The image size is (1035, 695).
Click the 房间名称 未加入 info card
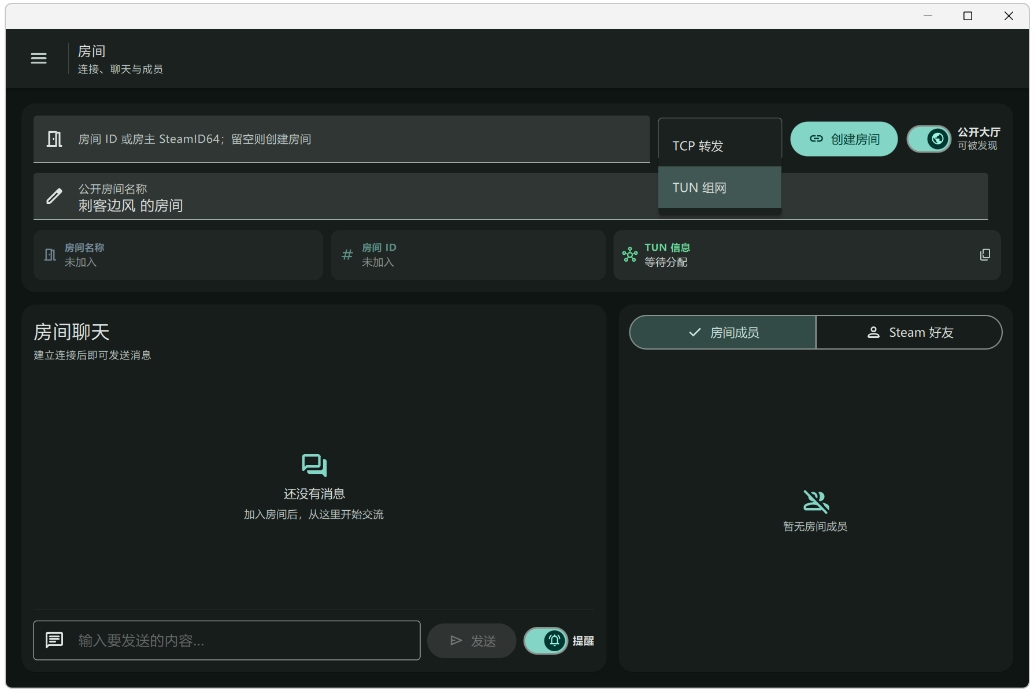178,255
